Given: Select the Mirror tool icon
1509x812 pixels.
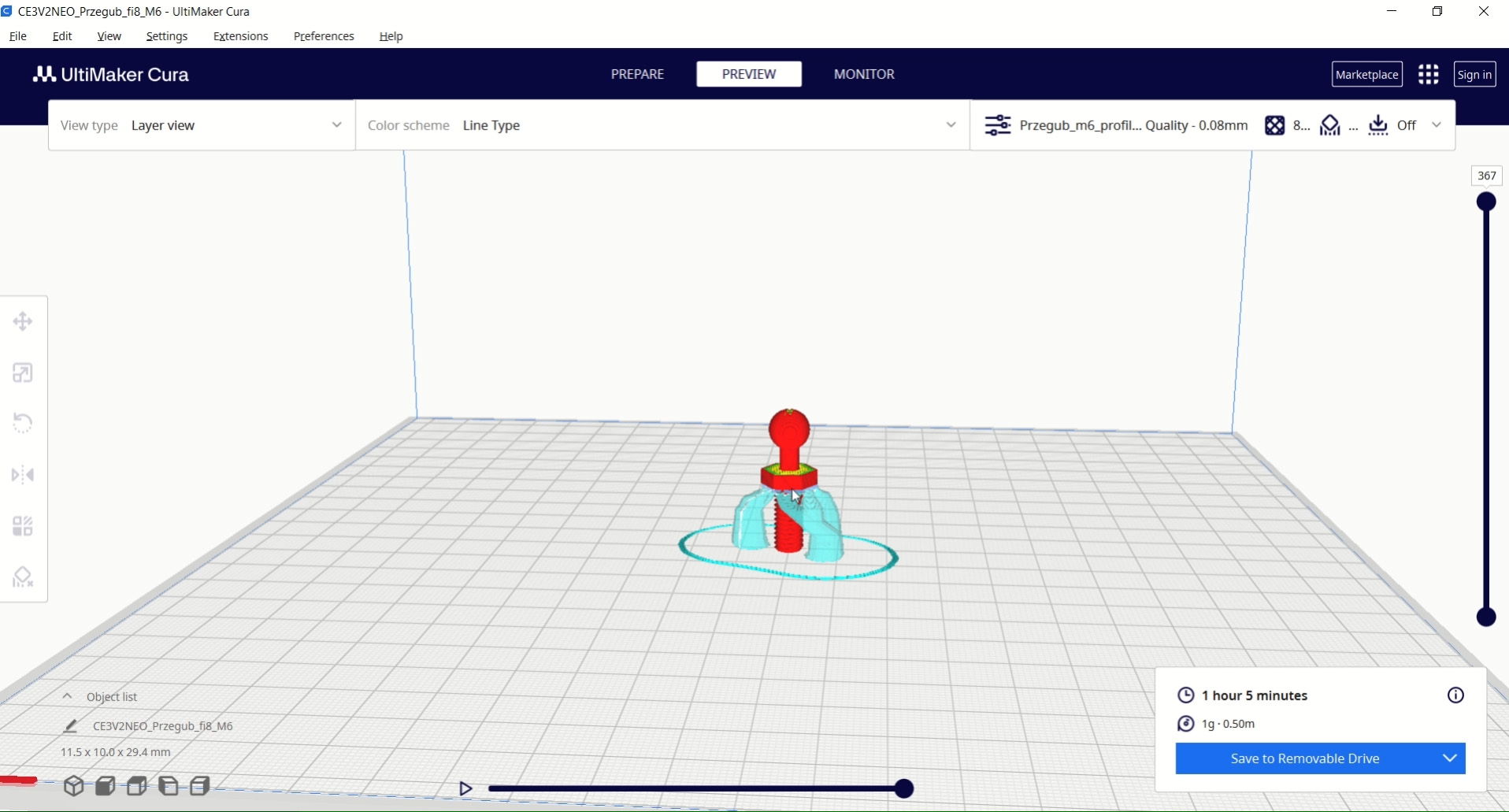Looking at the screenshot, I should click(23, 475).
